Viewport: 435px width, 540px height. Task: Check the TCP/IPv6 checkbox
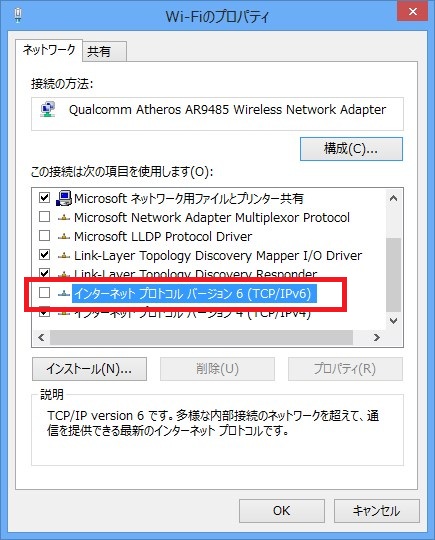(44, 293)
